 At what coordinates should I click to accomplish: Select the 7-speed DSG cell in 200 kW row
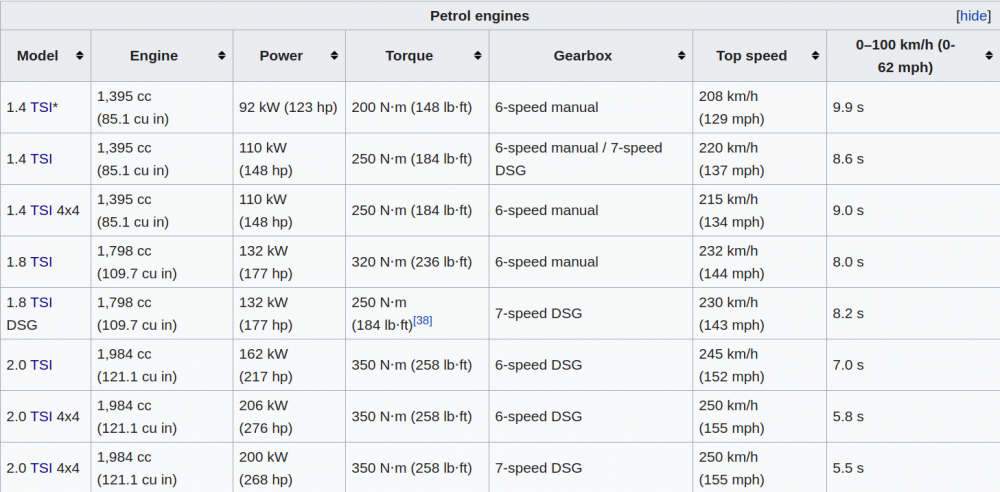point(591,468)
